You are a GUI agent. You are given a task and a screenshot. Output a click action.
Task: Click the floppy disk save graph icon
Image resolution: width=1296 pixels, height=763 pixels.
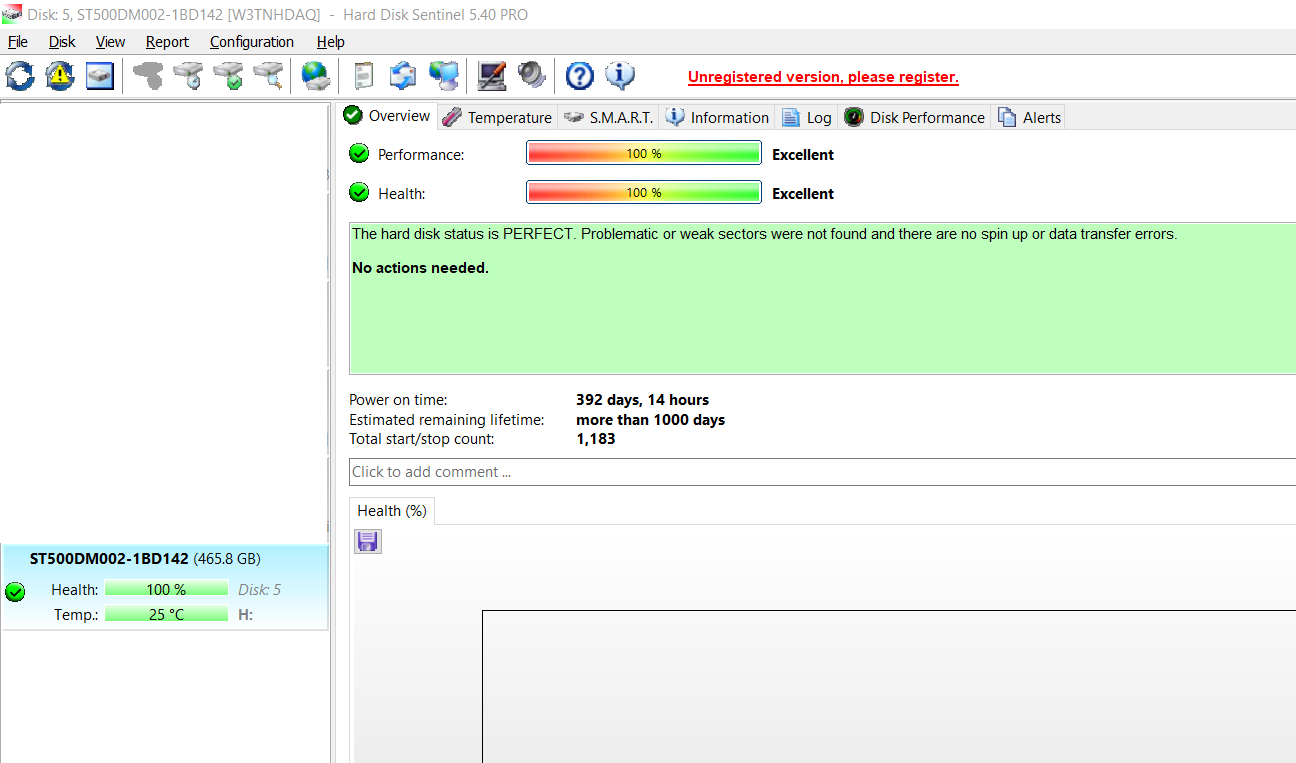tap(368, 542)
